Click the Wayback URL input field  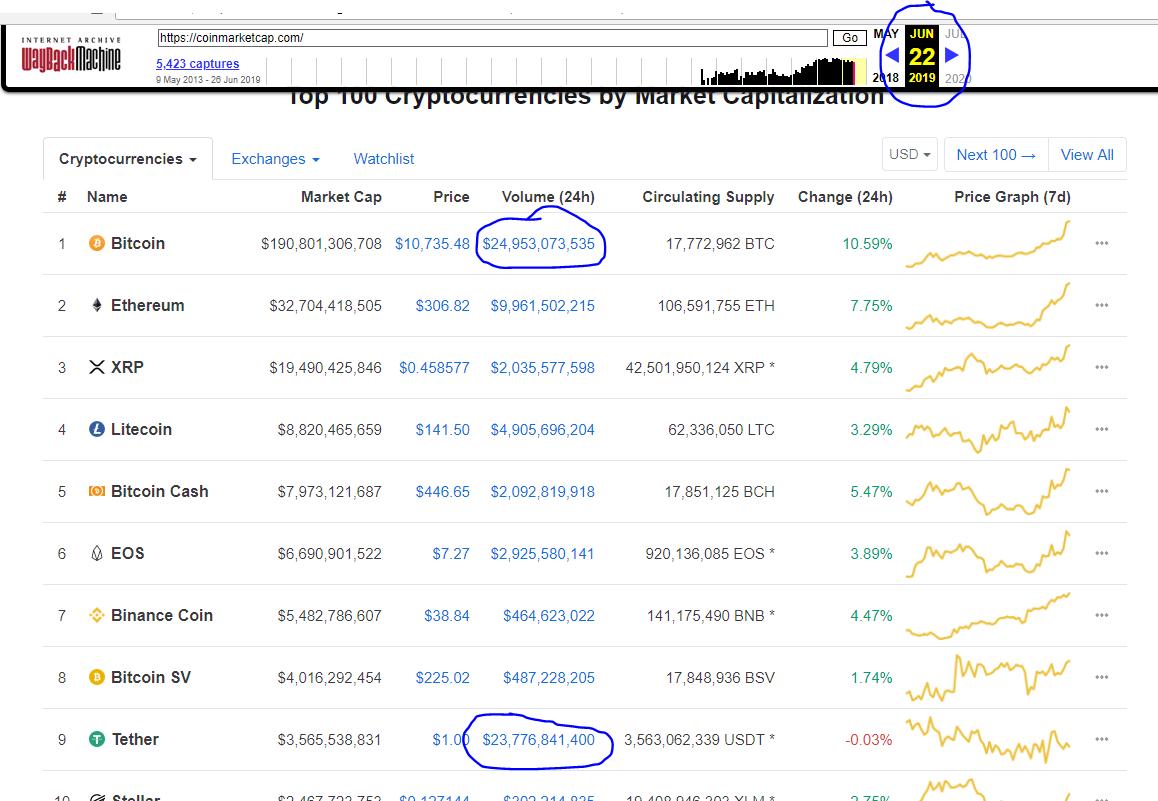(493, 38)
